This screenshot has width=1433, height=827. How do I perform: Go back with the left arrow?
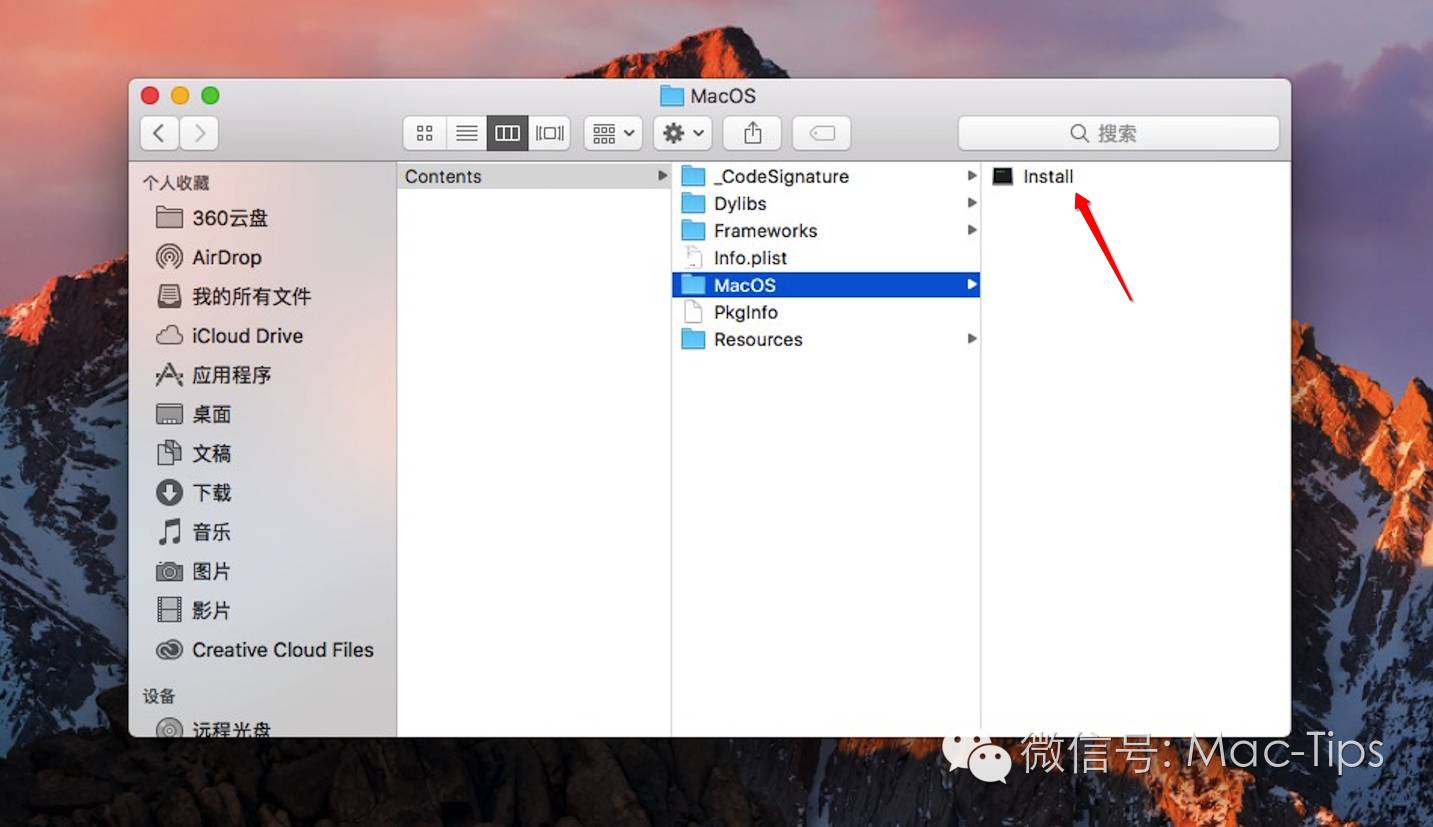click(160, 133)
